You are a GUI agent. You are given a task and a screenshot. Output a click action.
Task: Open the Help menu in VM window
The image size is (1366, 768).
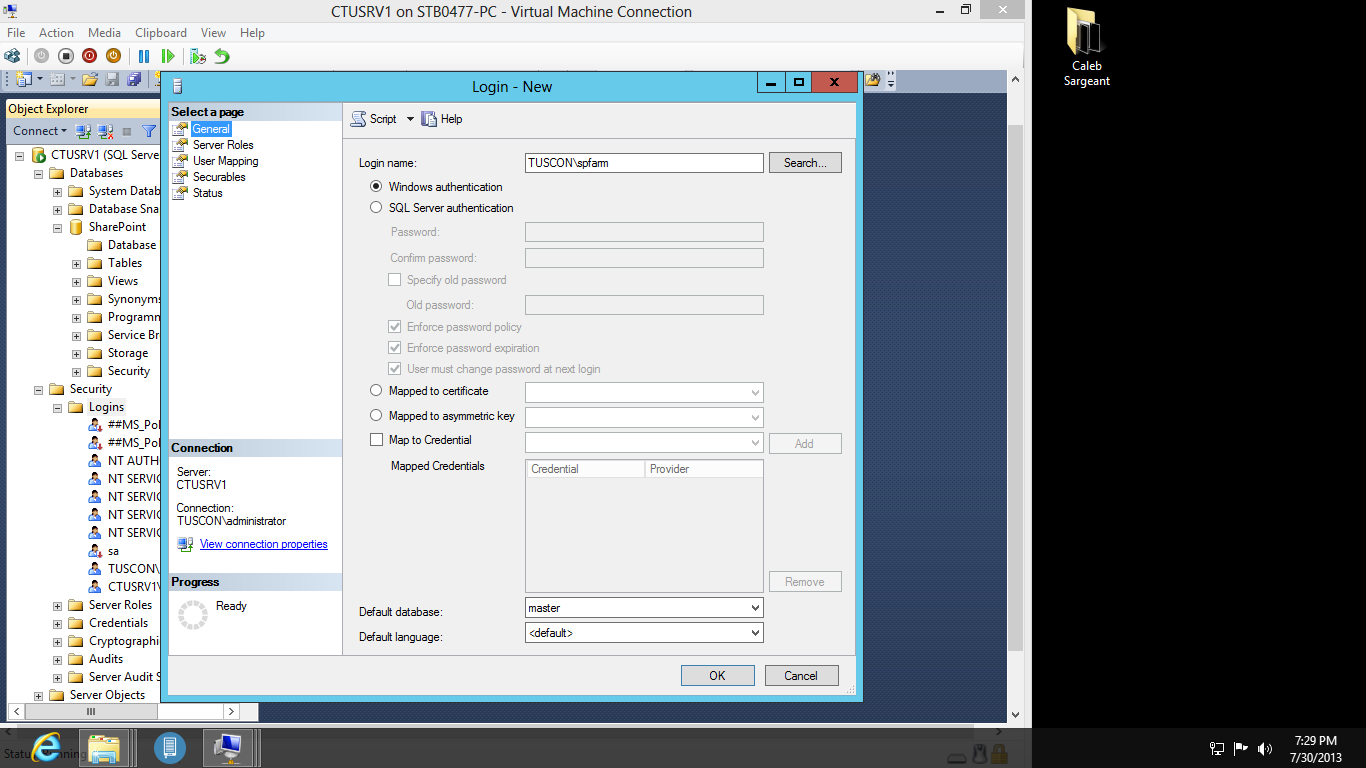pos(252,33)
